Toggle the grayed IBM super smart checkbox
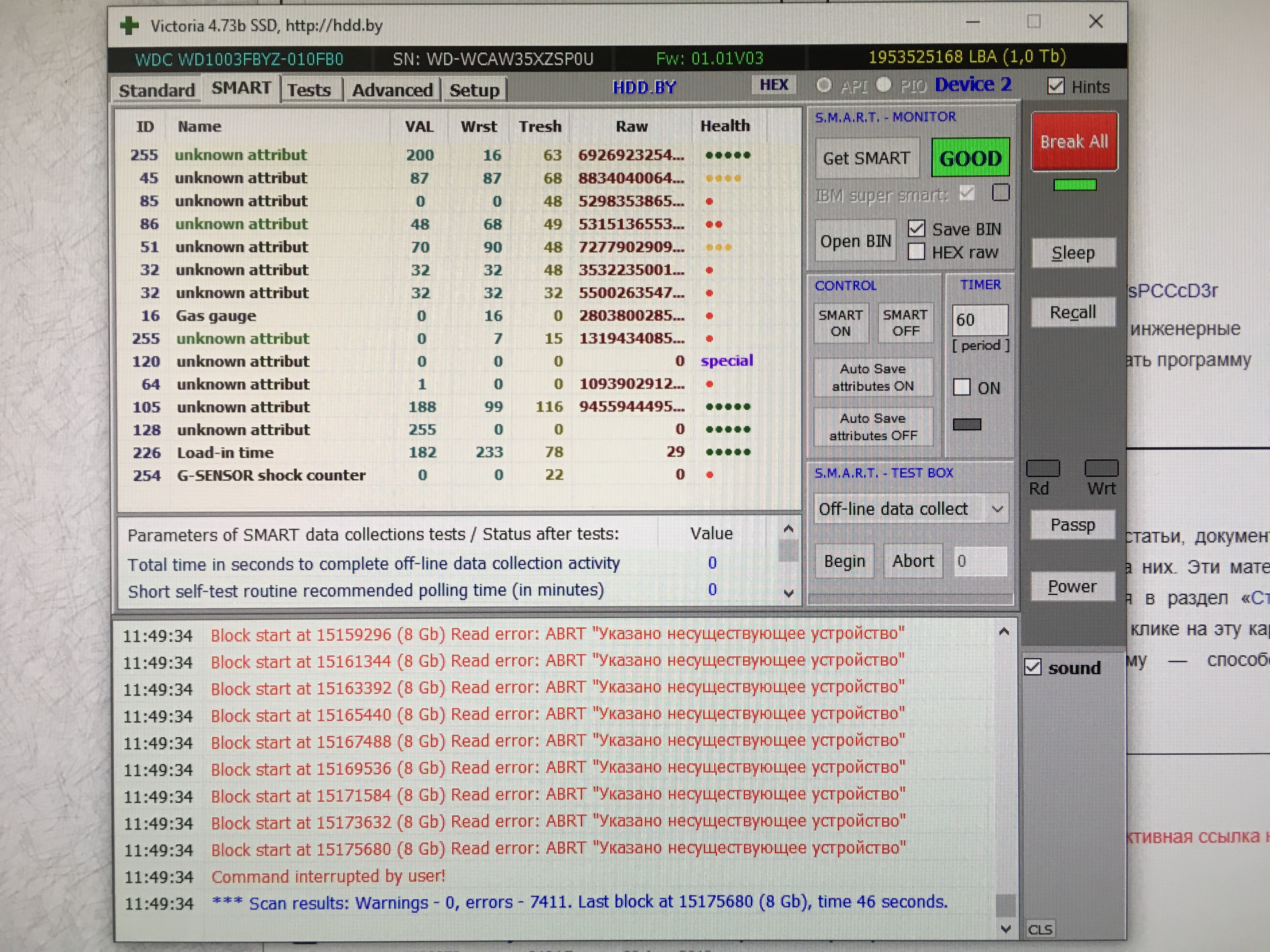 pos(967,193)
